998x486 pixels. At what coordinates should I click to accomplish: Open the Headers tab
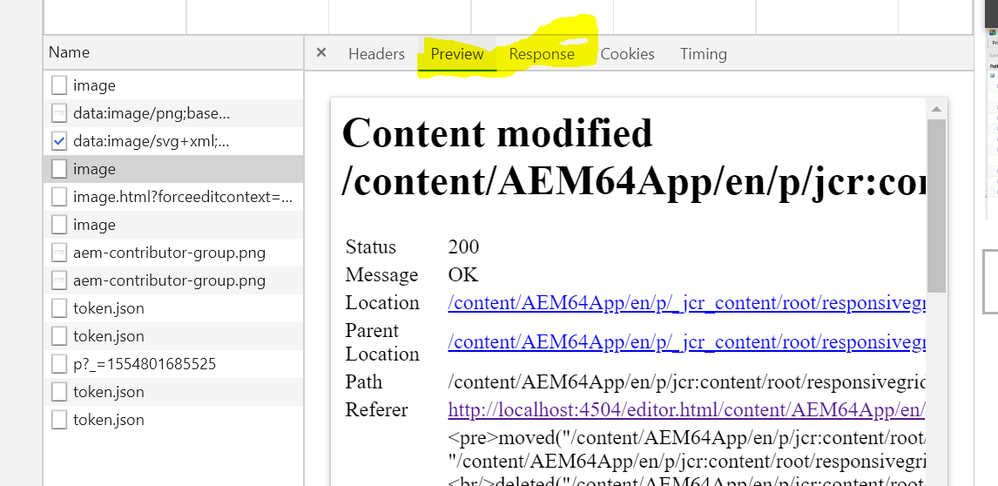[376, 54]
